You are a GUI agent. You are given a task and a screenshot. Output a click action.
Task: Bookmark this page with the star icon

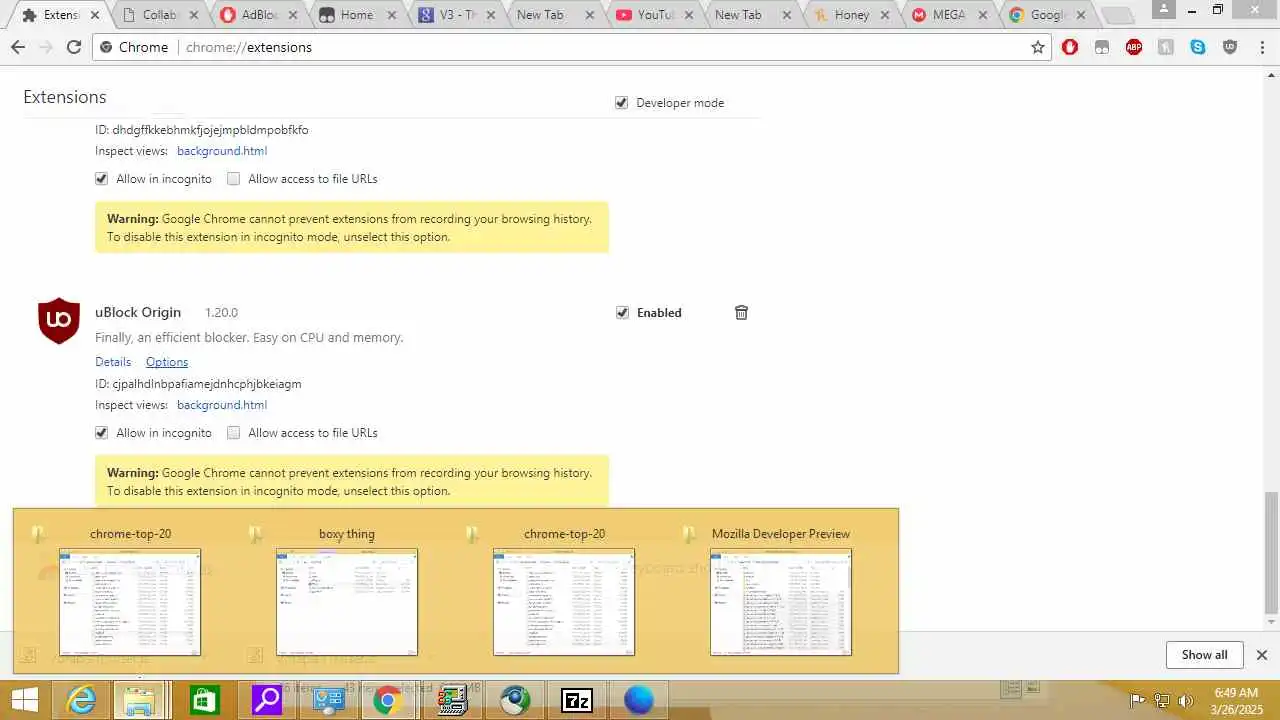tap(1038, 47)
